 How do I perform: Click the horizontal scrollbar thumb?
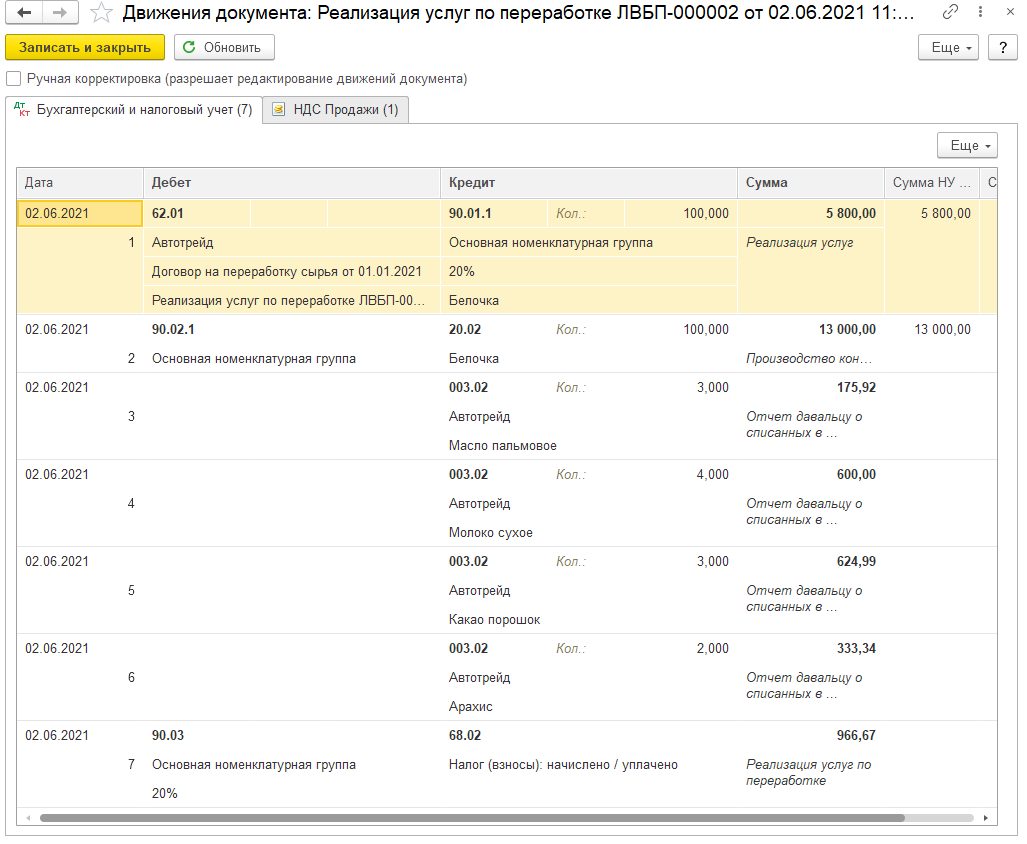coord(472,818)
